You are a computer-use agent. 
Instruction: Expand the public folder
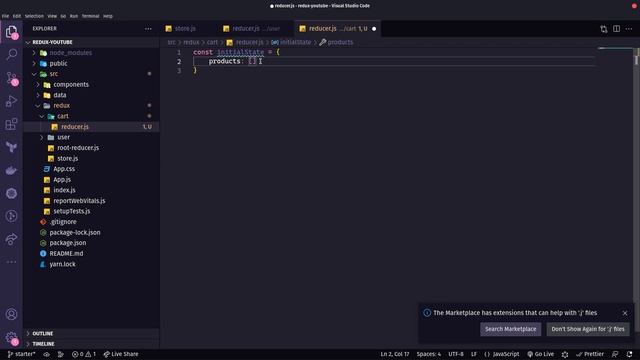pyautogui.click(x=58, y=63)
